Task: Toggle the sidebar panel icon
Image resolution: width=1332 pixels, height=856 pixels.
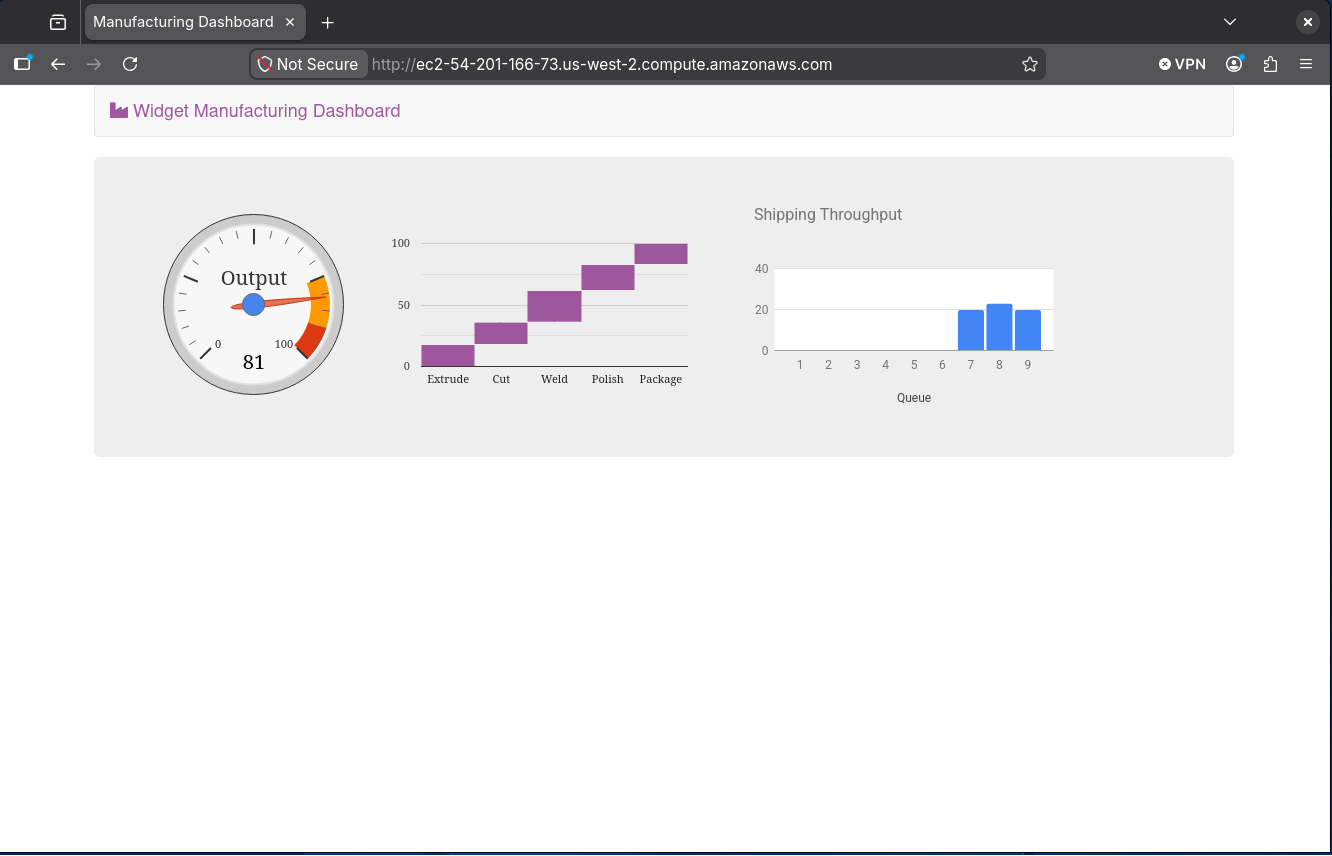Action: tap(22, 64)
